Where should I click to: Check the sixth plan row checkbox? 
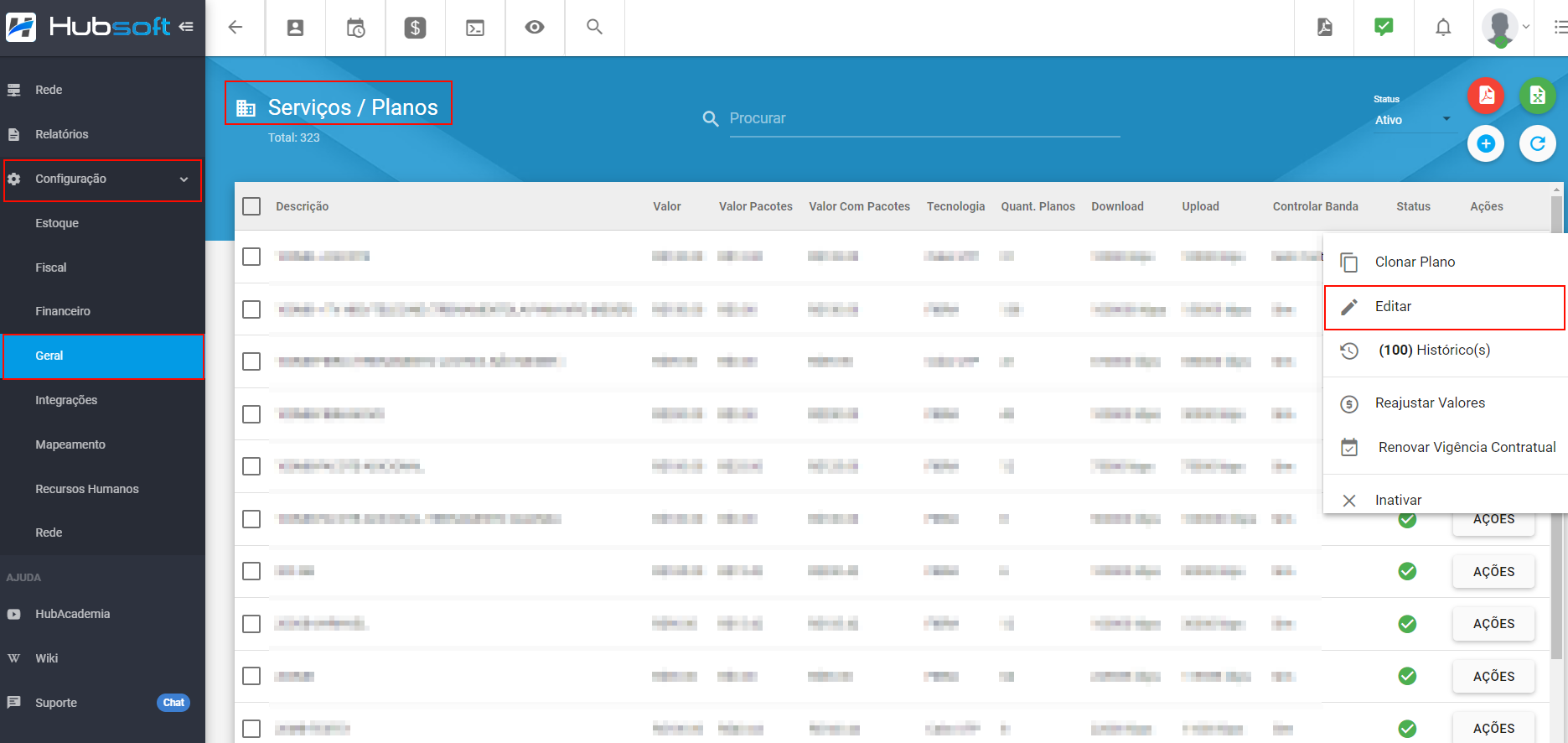point(251,519)
